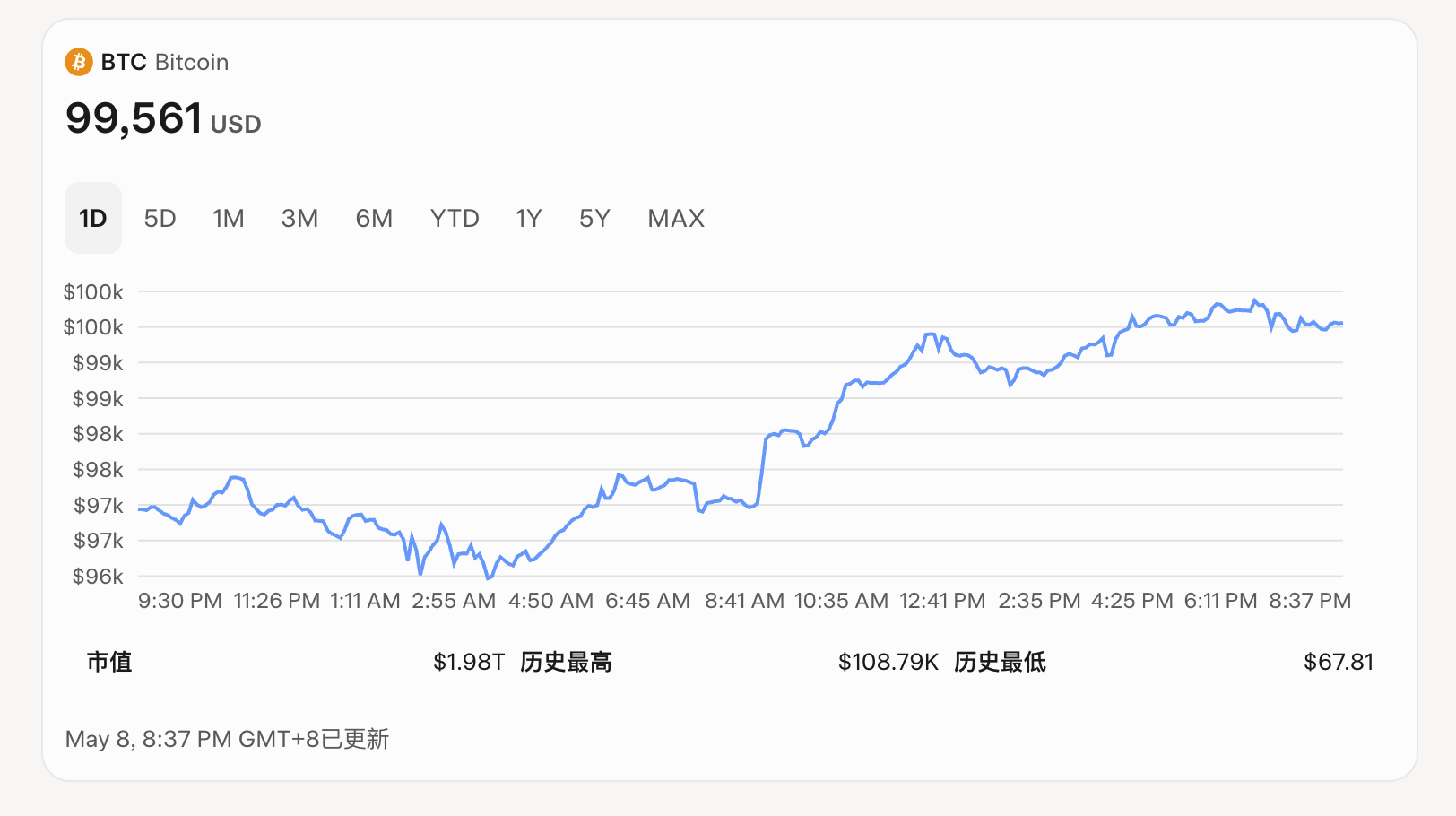Open the 1Y price chart

click(x=529, y=218)
